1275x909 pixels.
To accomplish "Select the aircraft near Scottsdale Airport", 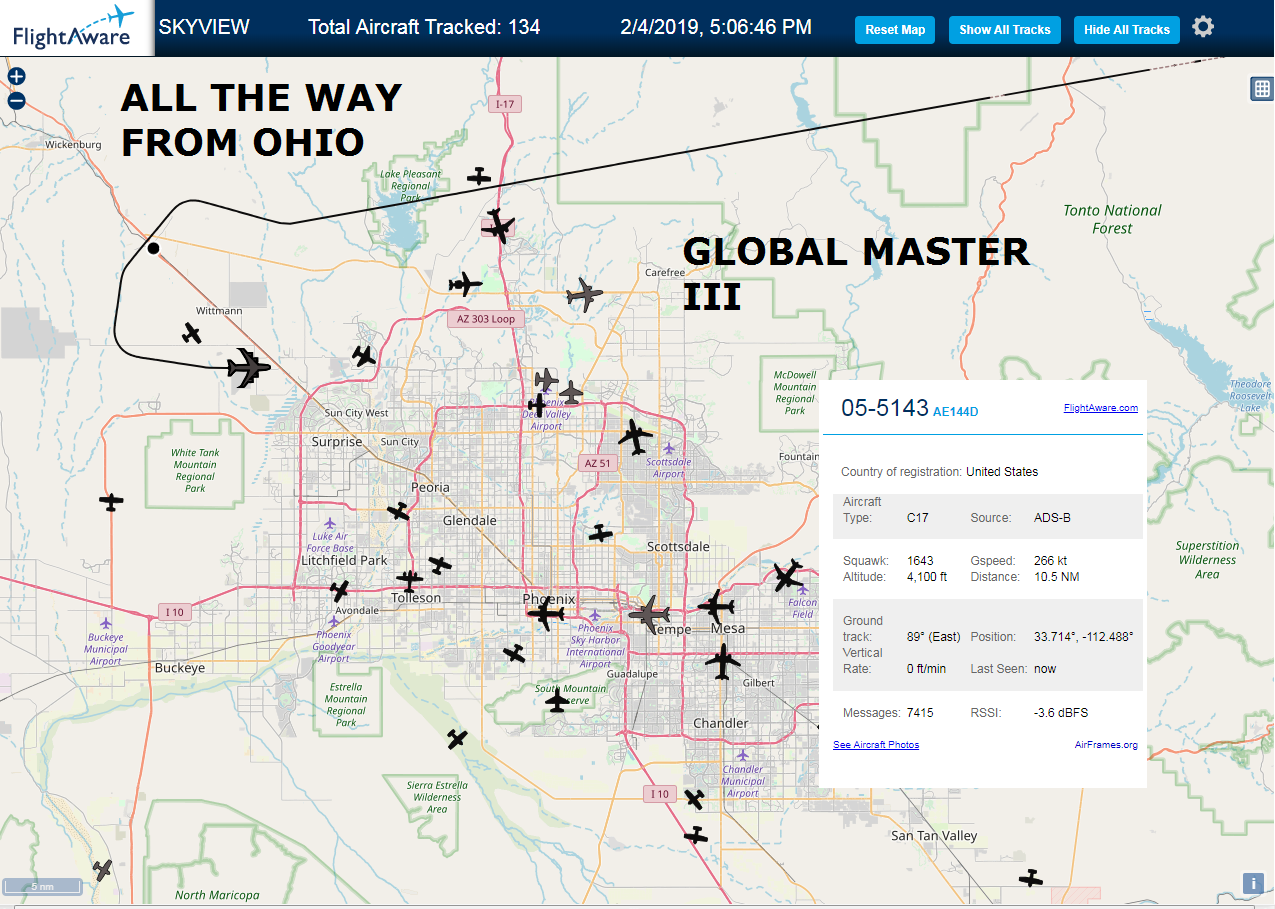I will pyautogui.click(x=635, y=435).
